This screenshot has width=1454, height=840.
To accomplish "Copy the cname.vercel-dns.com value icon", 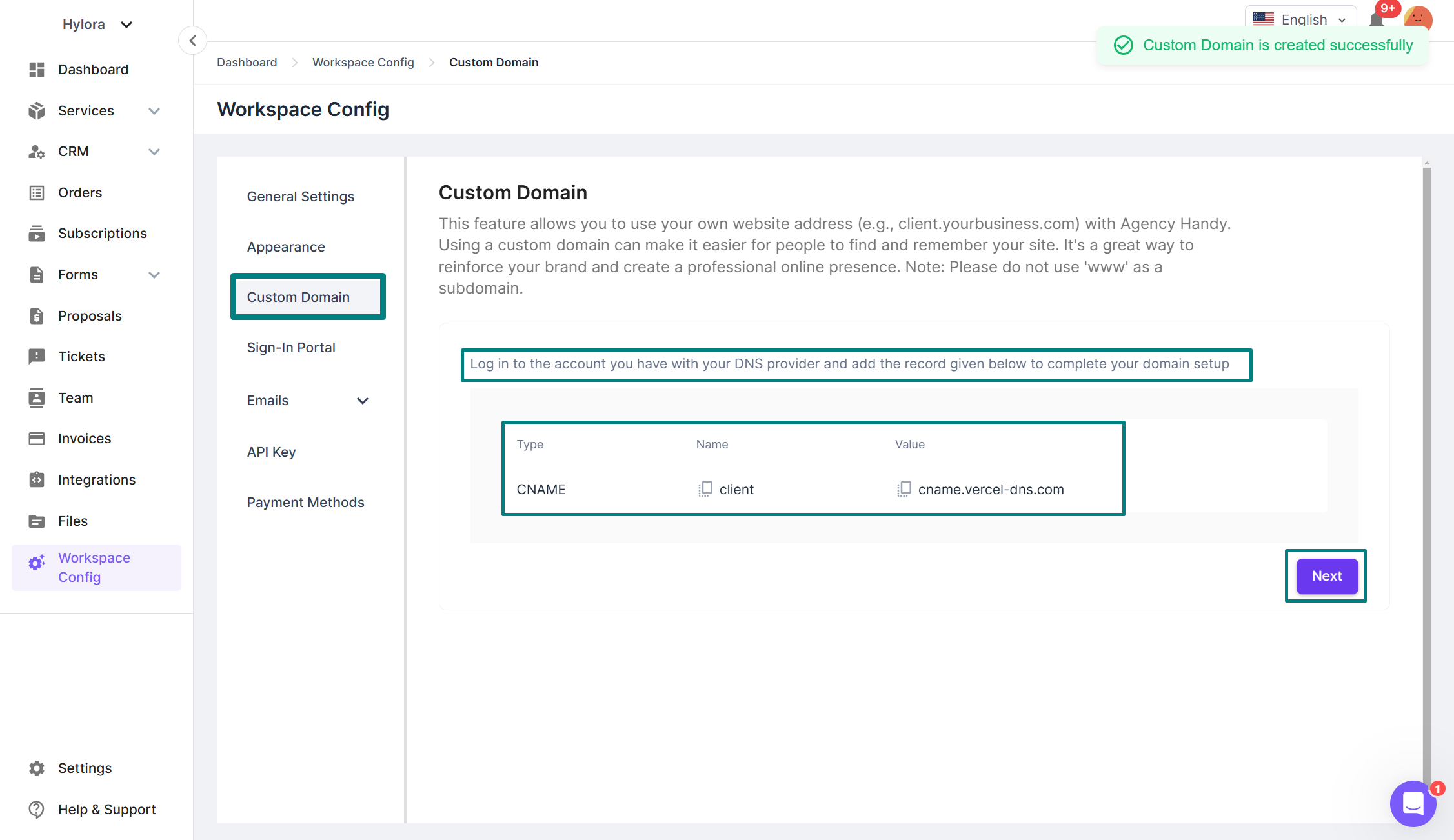I will coord(904,489).
